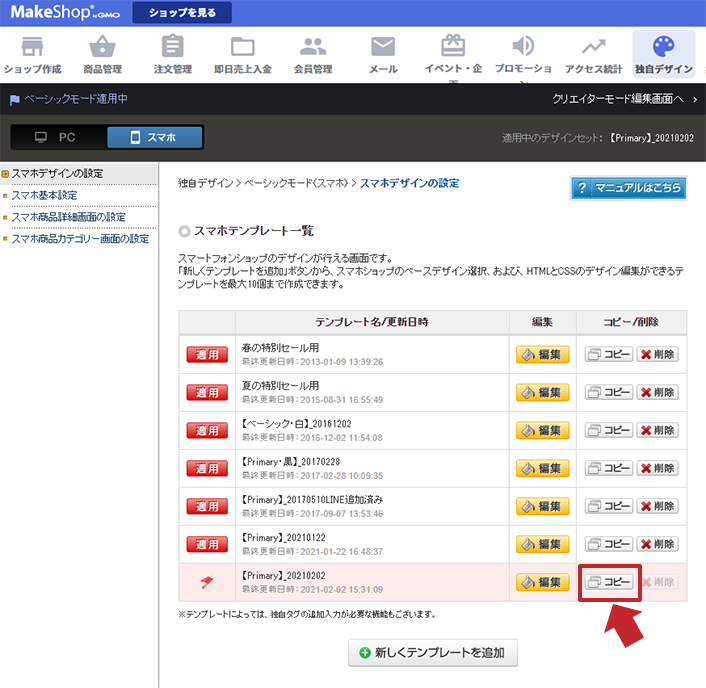
Task: Open 即日売上入金 folder icon
Action: 242,48
